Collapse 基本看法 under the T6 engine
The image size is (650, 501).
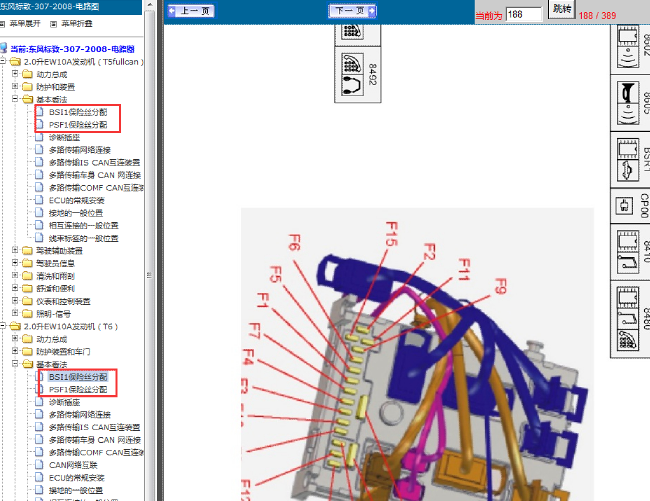15,364
